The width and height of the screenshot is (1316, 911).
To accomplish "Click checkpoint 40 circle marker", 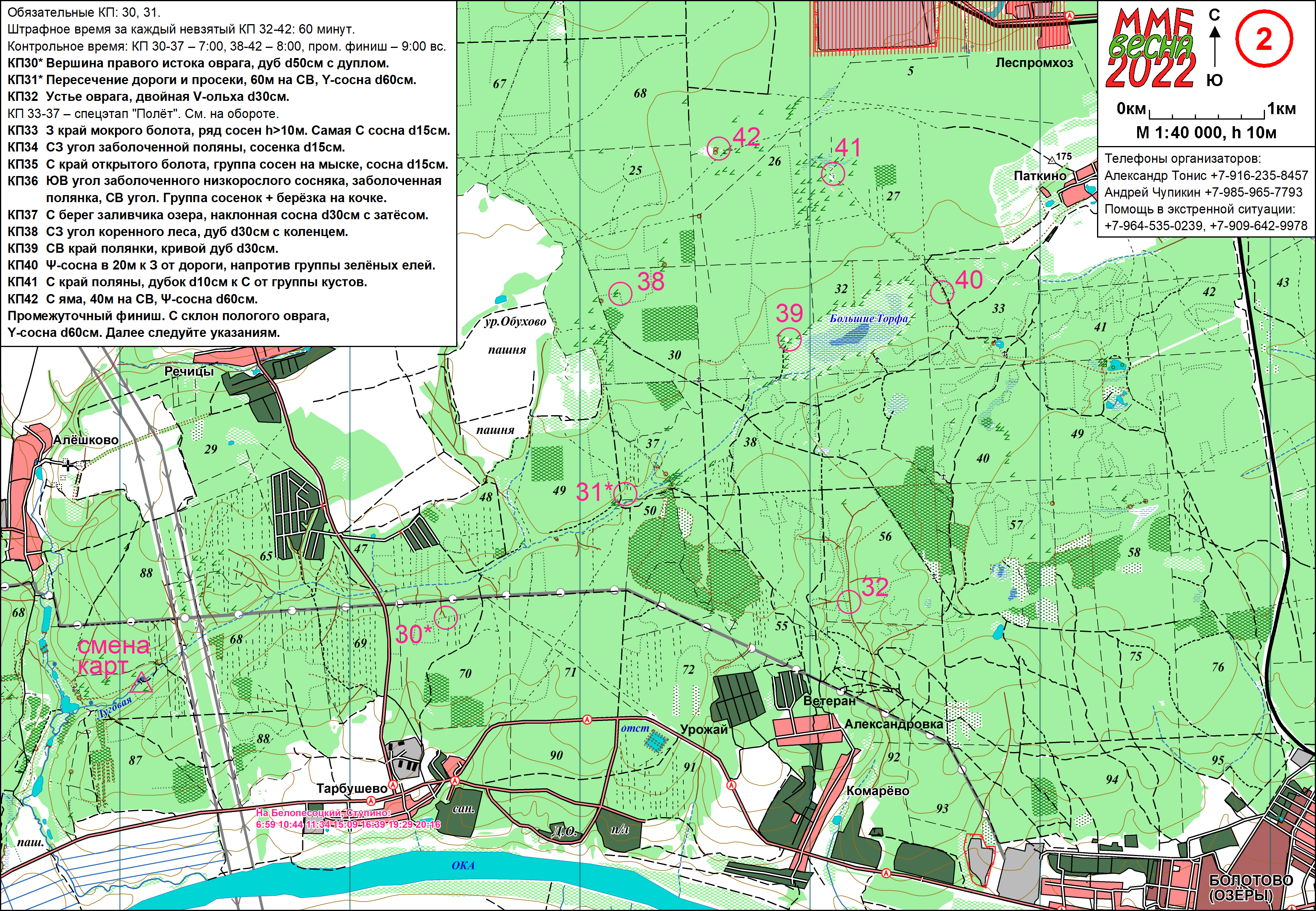I will (x=942, y=292).
